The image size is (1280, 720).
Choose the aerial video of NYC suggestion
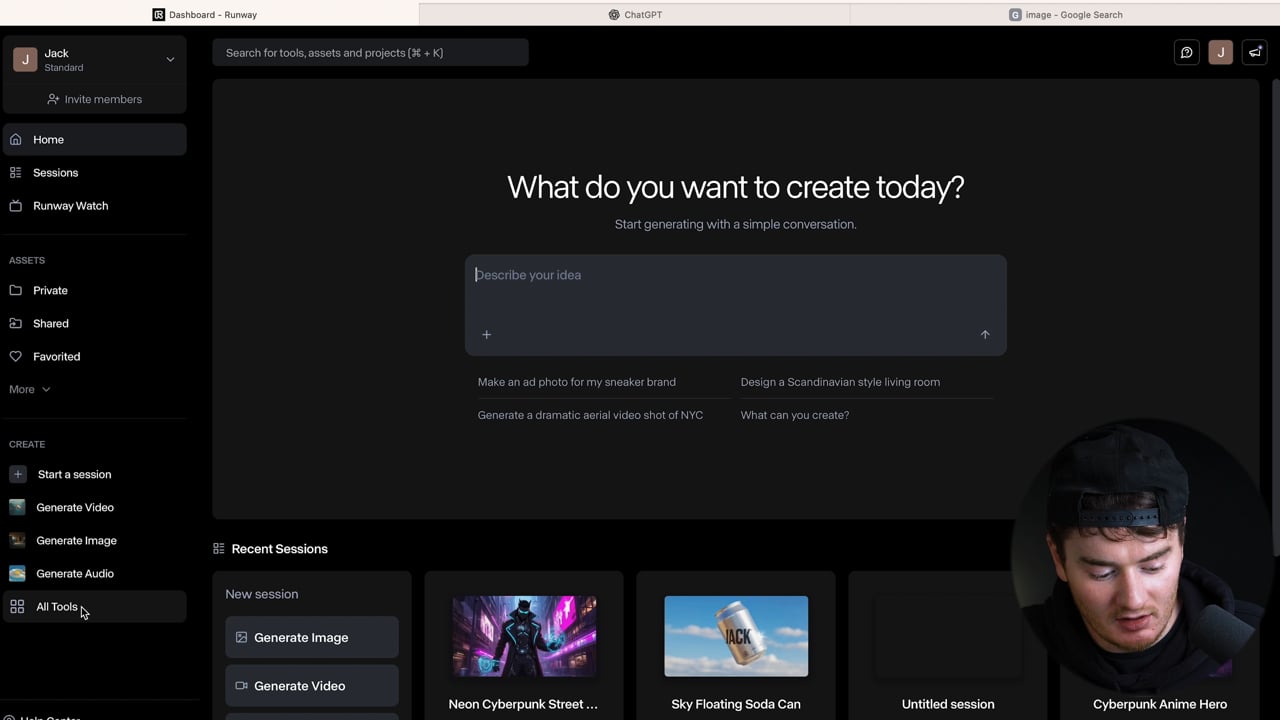coord(590,415)
